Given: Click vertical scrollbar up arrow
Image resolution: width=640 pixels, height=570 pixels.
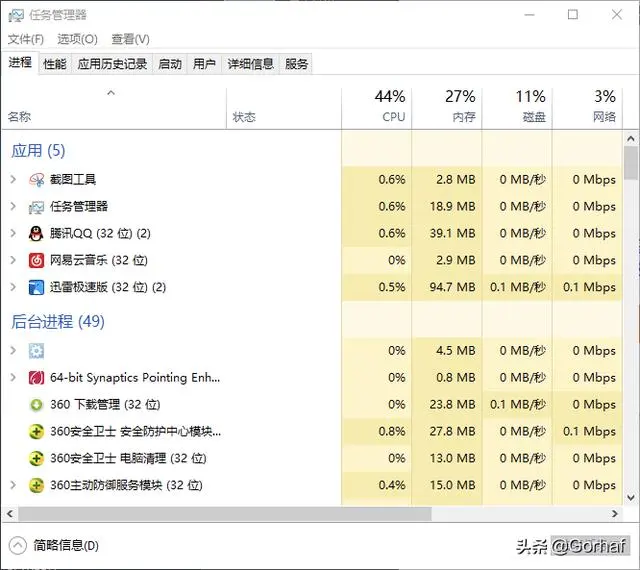Looking at the screenshot, I should tap(631, 139).
